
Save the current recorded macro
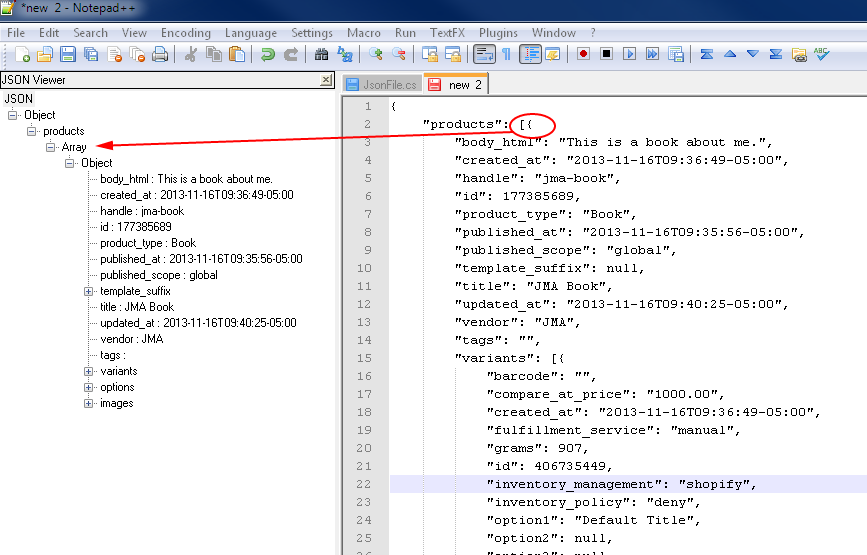[x=676, y=54]
